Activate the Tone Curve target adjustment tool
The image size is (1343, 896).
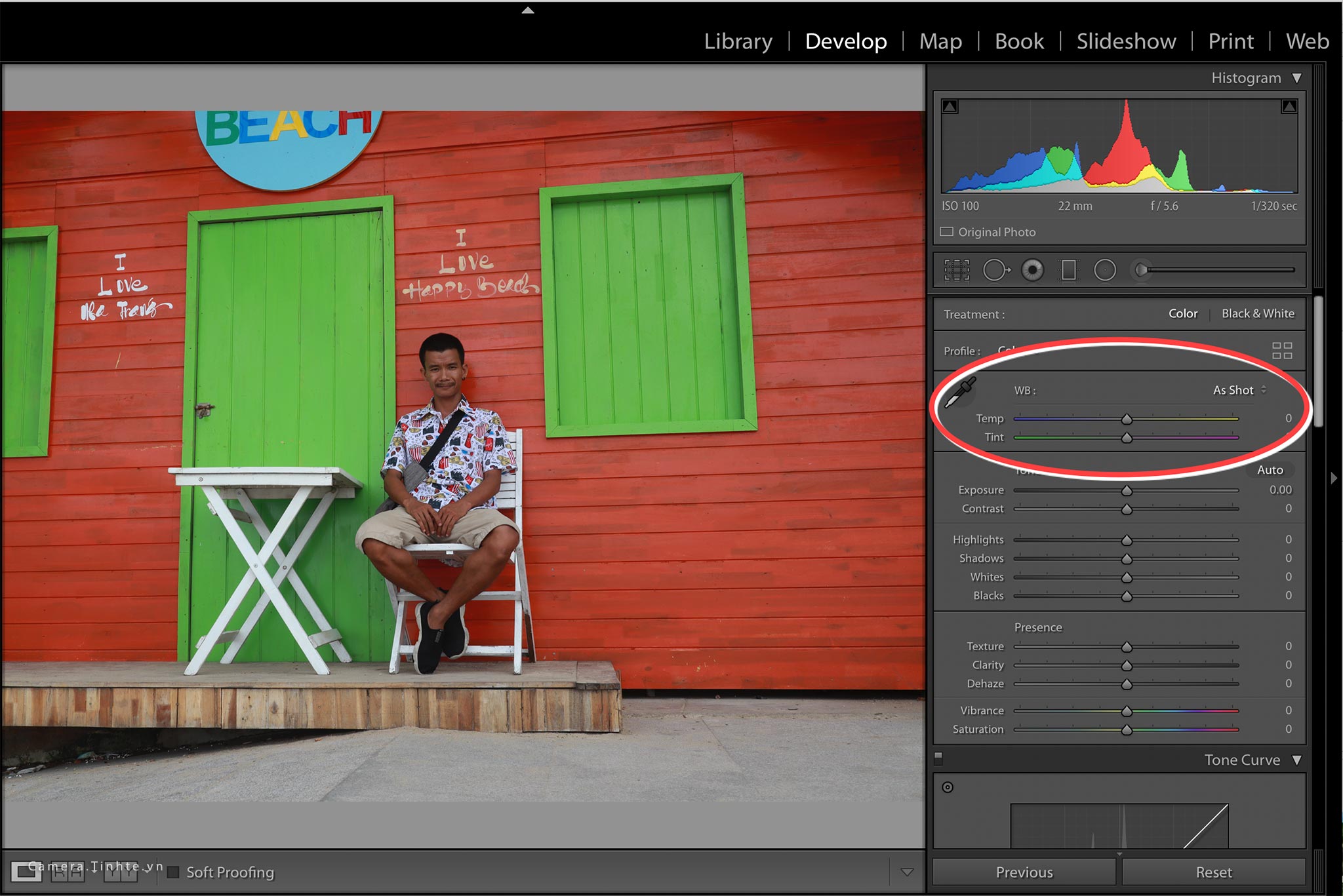[x=948, y=787]
